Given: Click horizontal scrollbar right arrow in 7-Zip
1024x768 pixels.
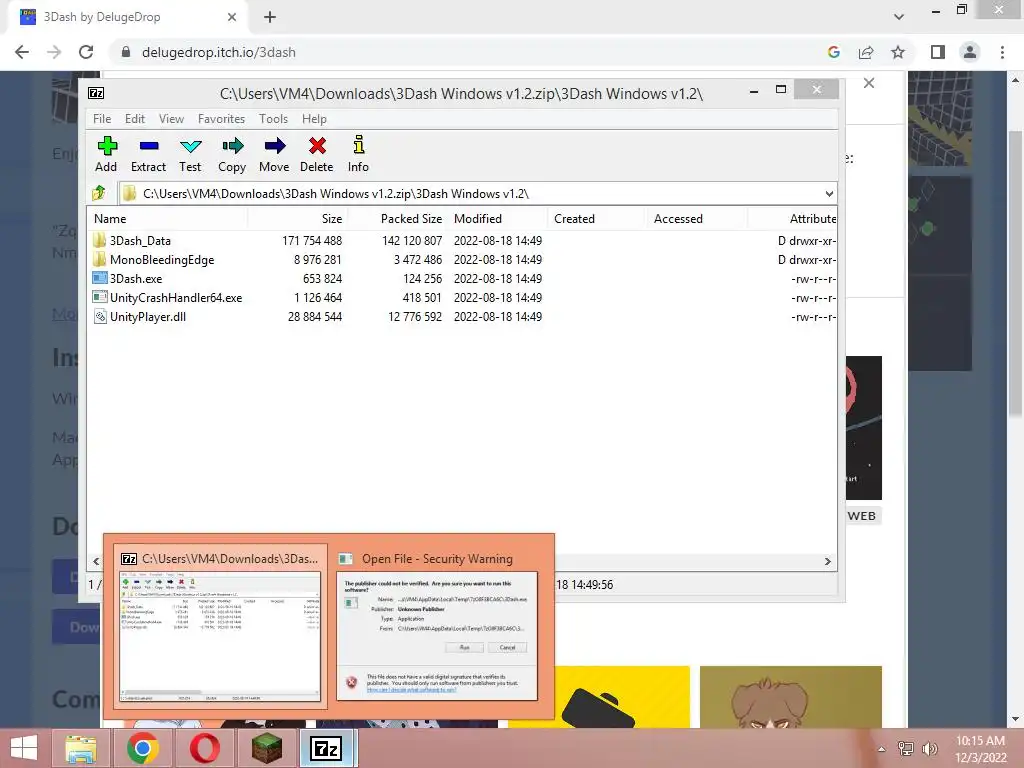Looking at the screenshot, I should click(x=827, y=561).
